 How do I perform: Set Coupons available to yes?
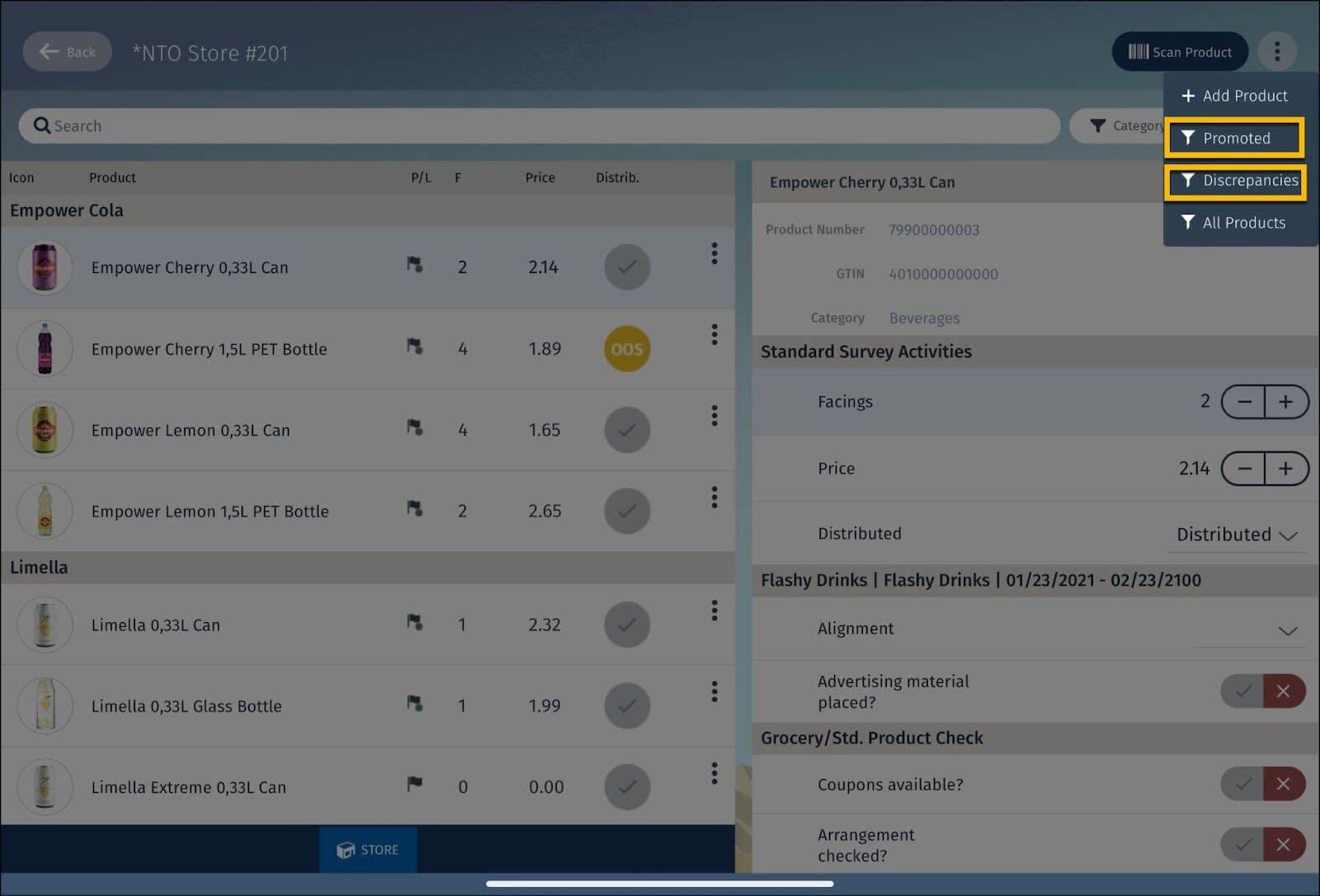coord(1242,784)
